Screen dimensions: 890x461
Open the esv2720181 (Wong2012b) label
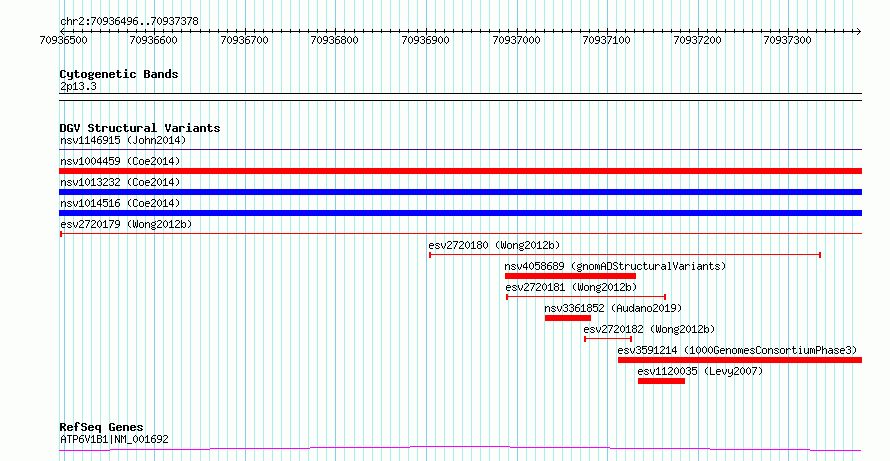[x=571, y=287]
